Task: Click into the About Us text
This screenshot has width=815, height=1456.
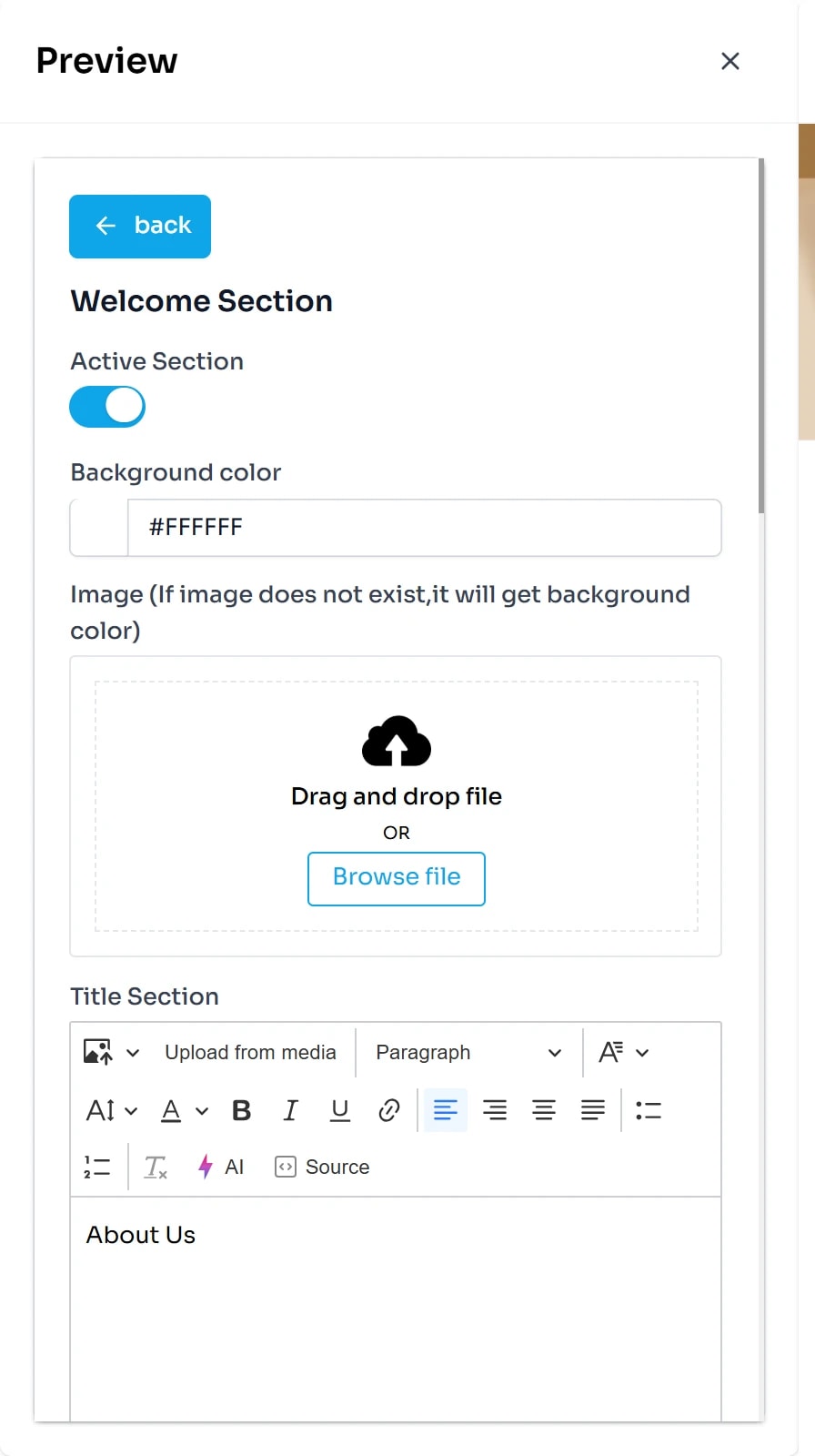Action: [141, 1235]
